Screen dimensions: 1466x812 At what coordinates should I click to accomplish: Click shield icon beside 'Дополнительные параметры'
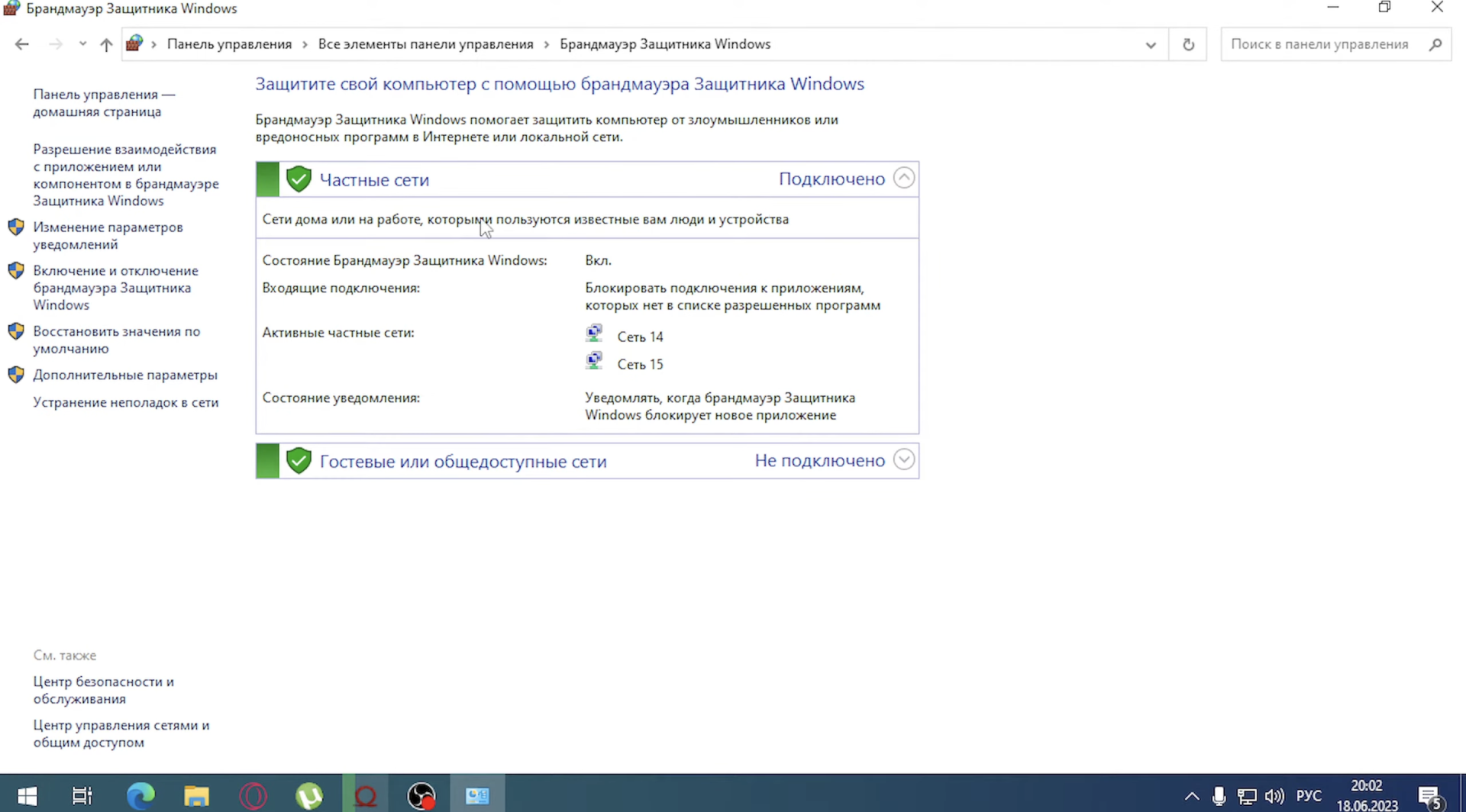pos(16,375)
